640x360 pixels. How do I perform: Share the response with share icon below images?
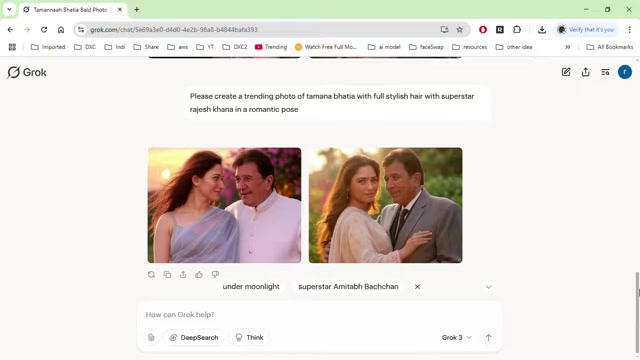[183, 275]
